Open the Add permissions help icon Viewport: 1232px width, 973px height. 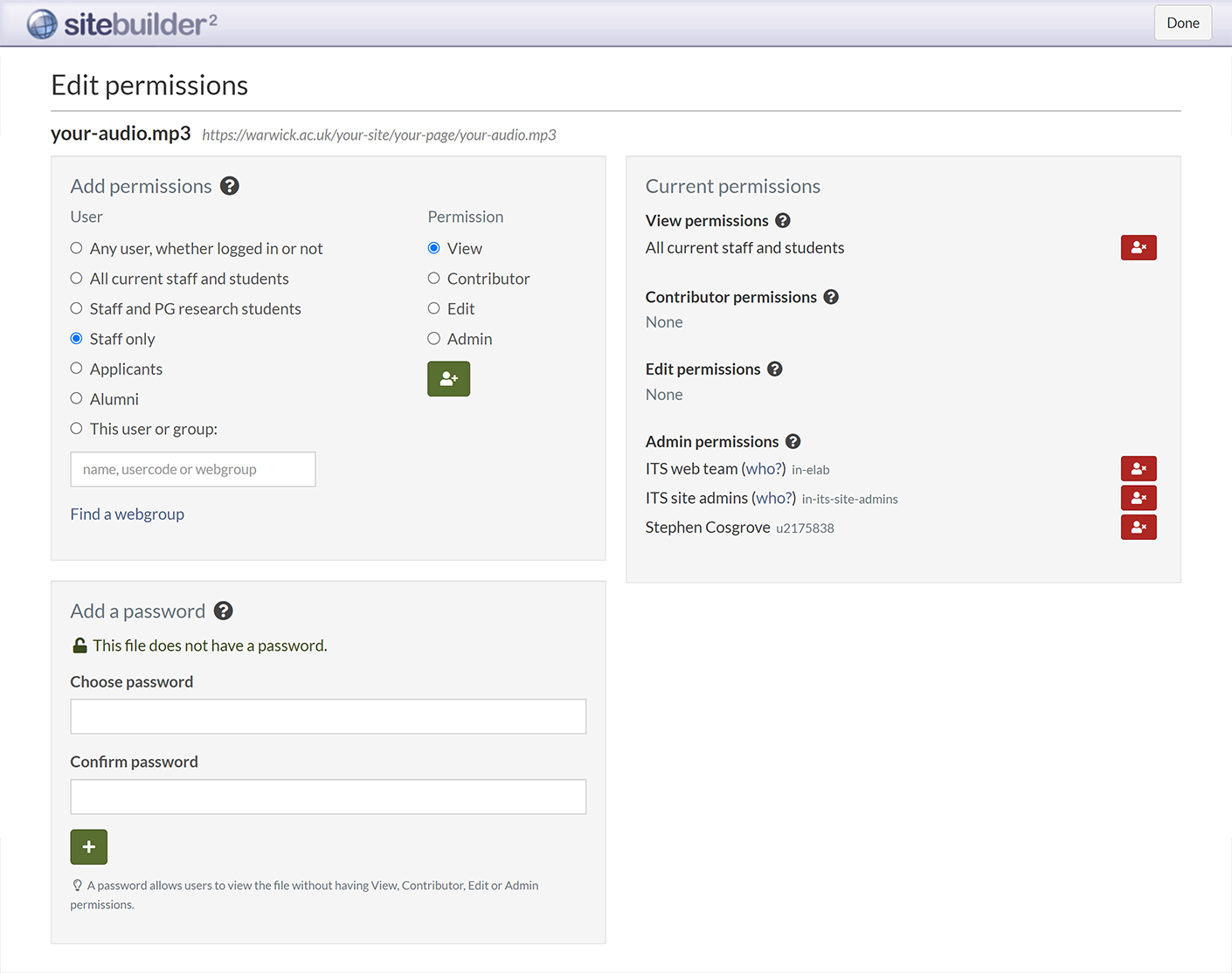(230, 186)
